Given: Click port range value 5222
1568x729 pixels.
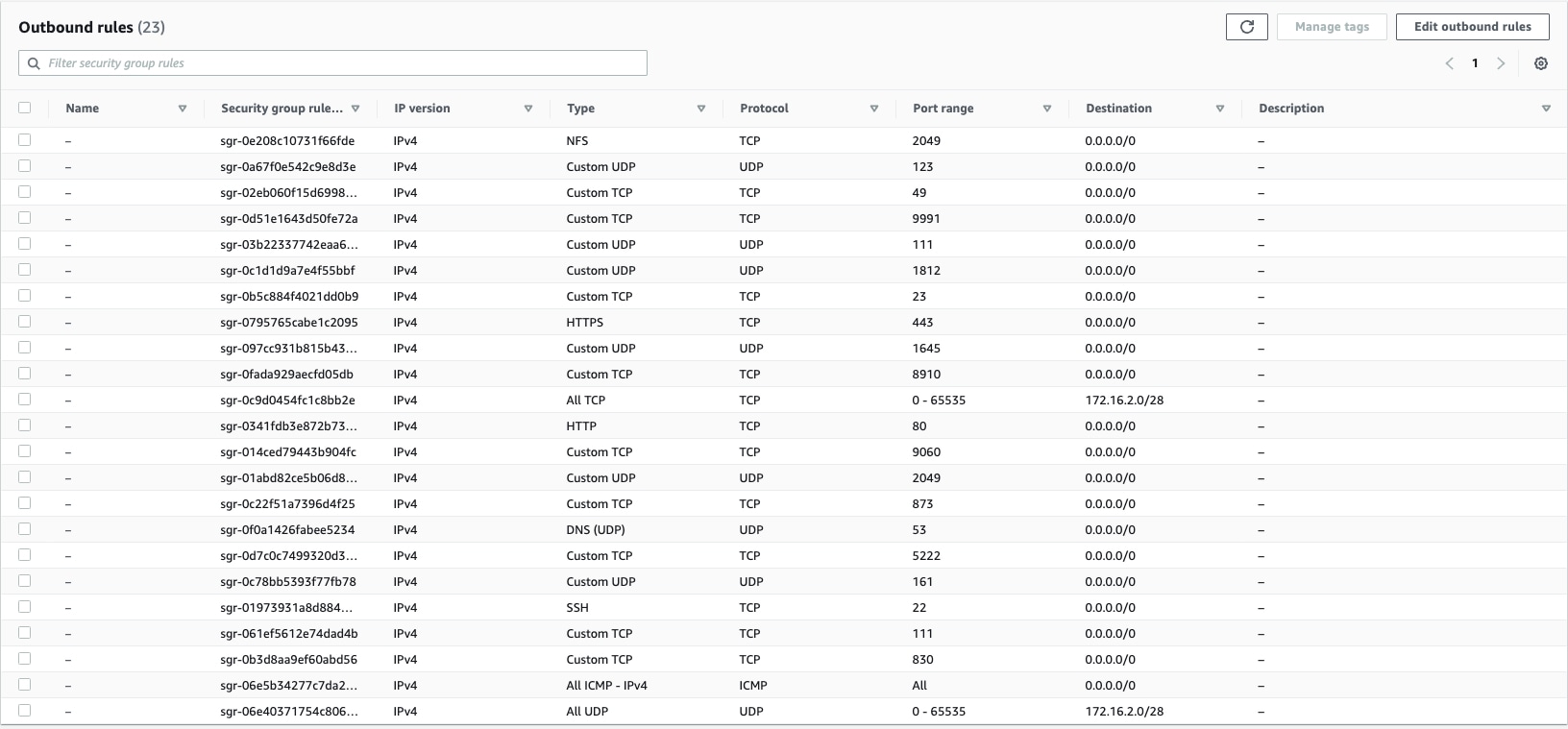Looking at the screenshot, I should (x=926, y=556).
